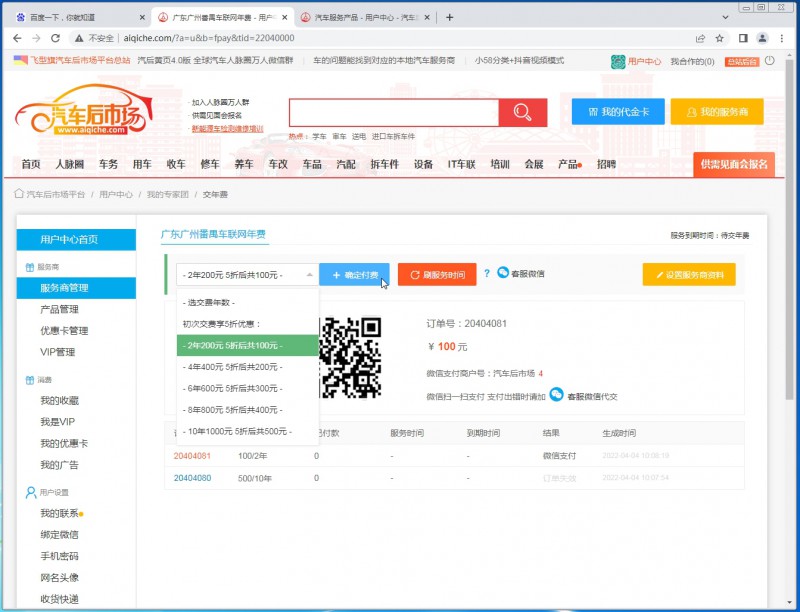Click the 我的服务商 button
The image size is (800, 612).
tap(717, 112)
